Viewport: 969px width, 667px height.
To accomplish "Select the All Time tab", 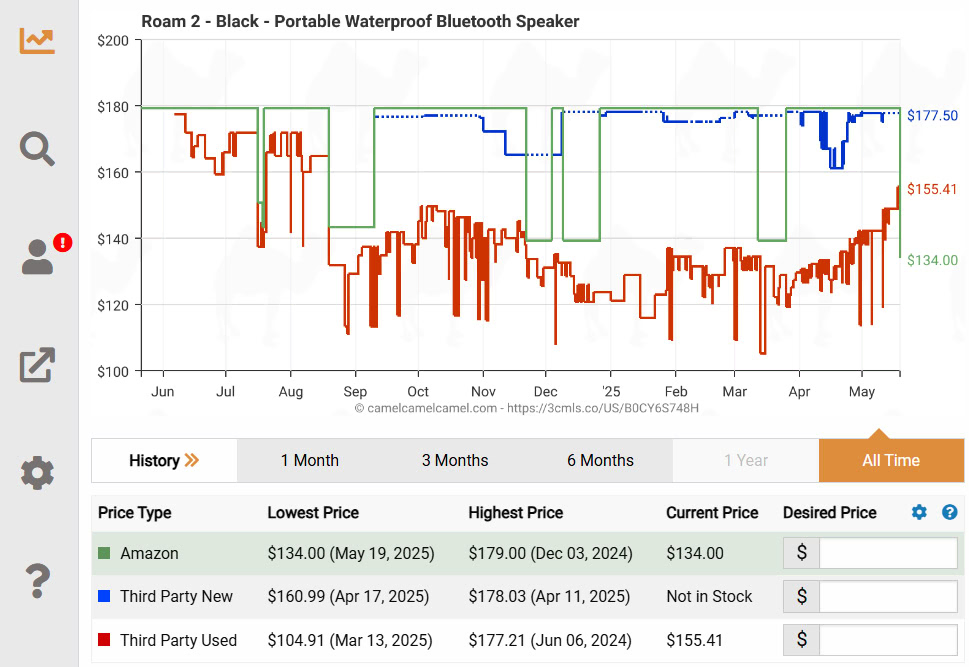I will [x=891, y=461].
